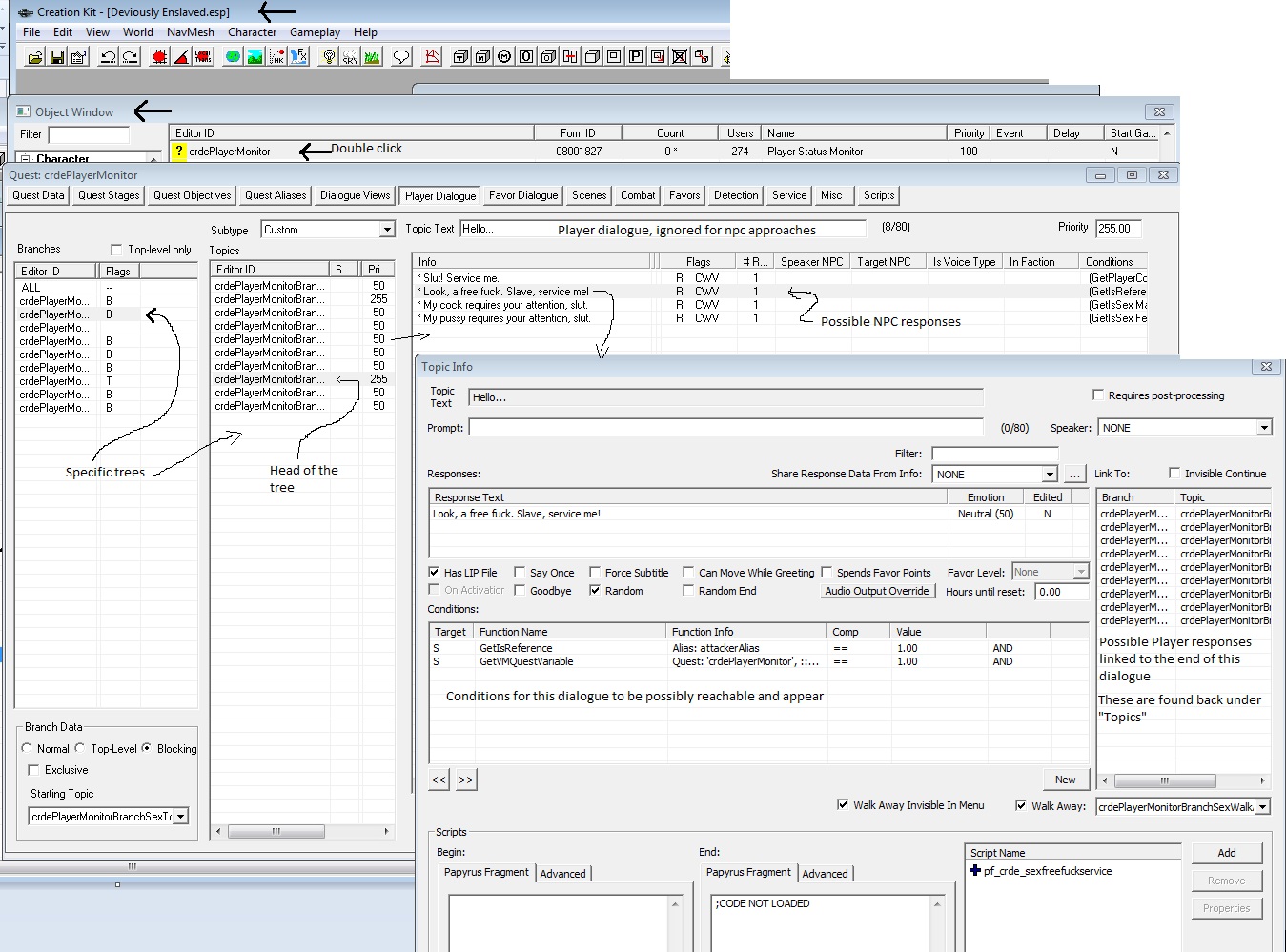Click the dialogue speech bubble icon
Image resolution: width=1286 pixels, height=952 pixels.
click(x=401, y=57)
